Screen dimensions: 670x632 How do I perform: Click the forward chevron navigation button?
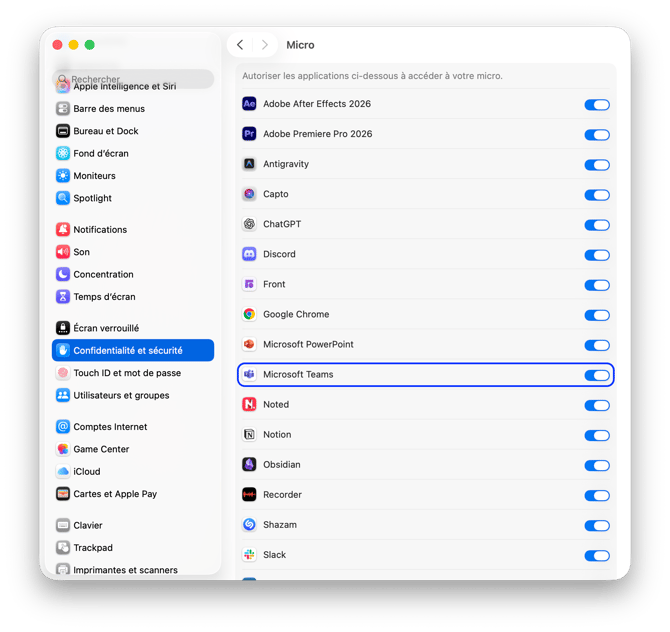265,45
